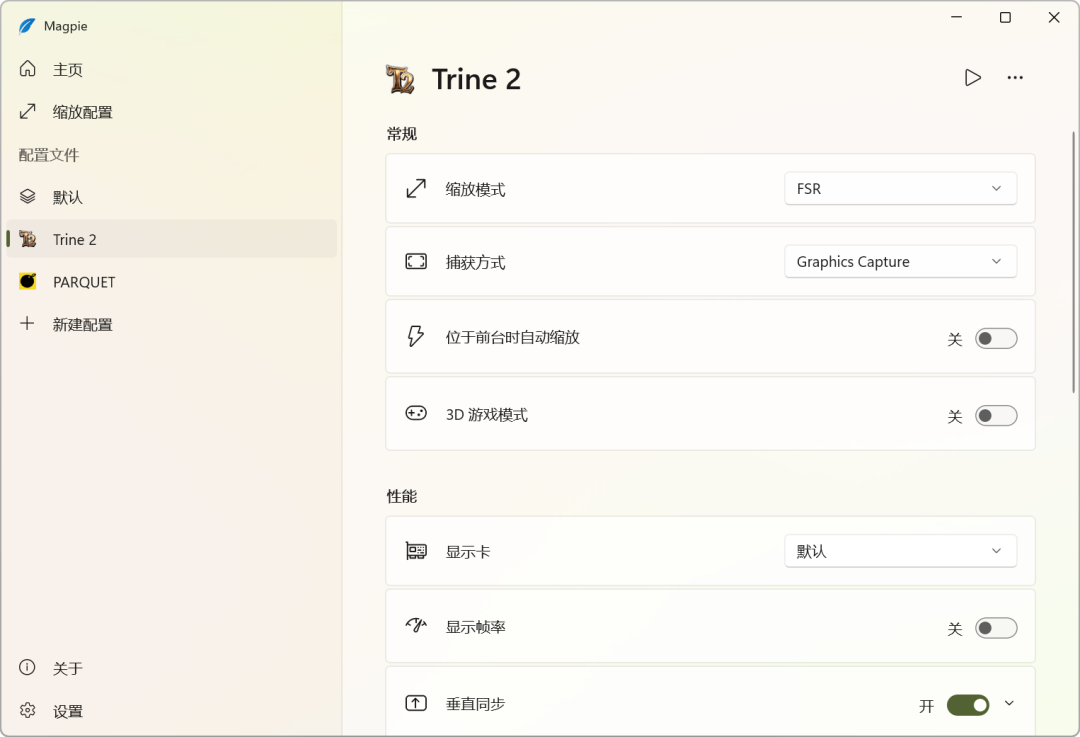This screenshot has width=1080, height=737.
Task: Open the three-dots more options menu
Action: point(1015,78)
